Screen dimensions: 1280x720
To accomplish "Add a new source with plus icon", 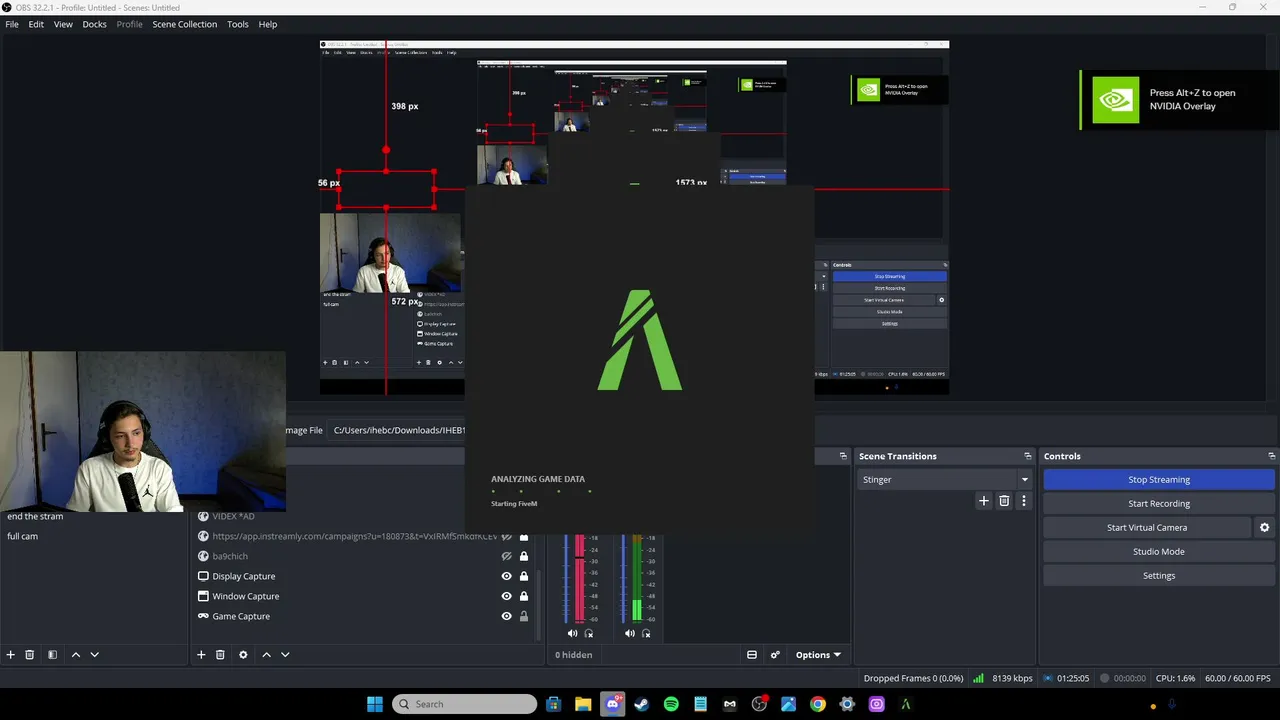I will pos(201,655).
